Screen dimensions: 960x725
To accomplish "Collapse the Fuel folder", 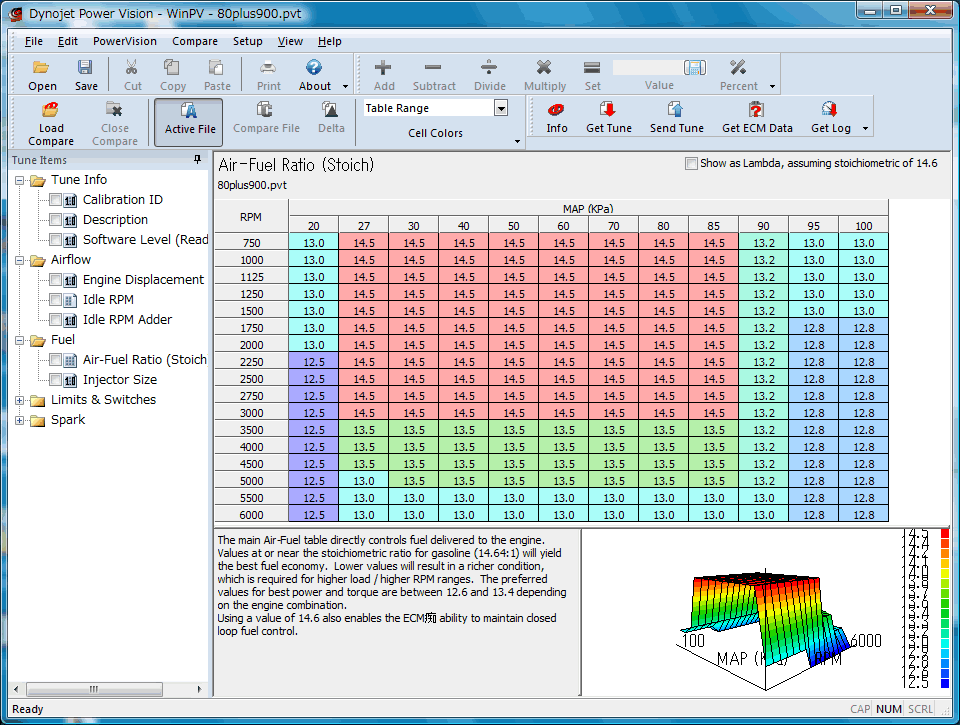I will [20, 340].
